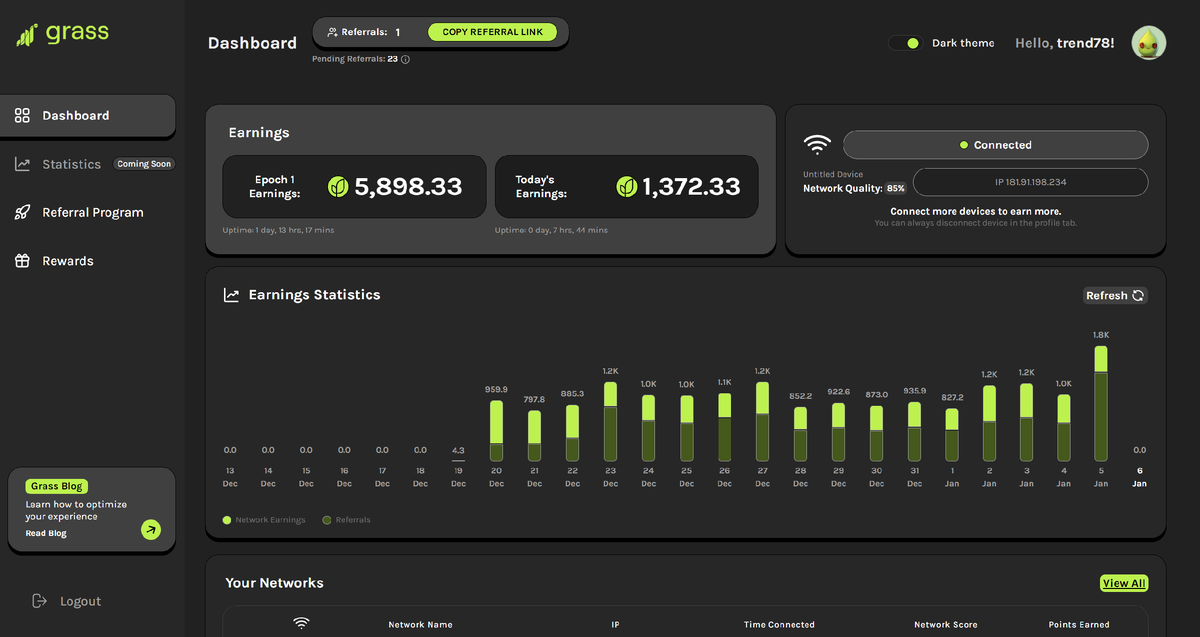Click the IP 181.91.198.234 field
This screenshot has width=1200, height=637.
coord(1030,182)
